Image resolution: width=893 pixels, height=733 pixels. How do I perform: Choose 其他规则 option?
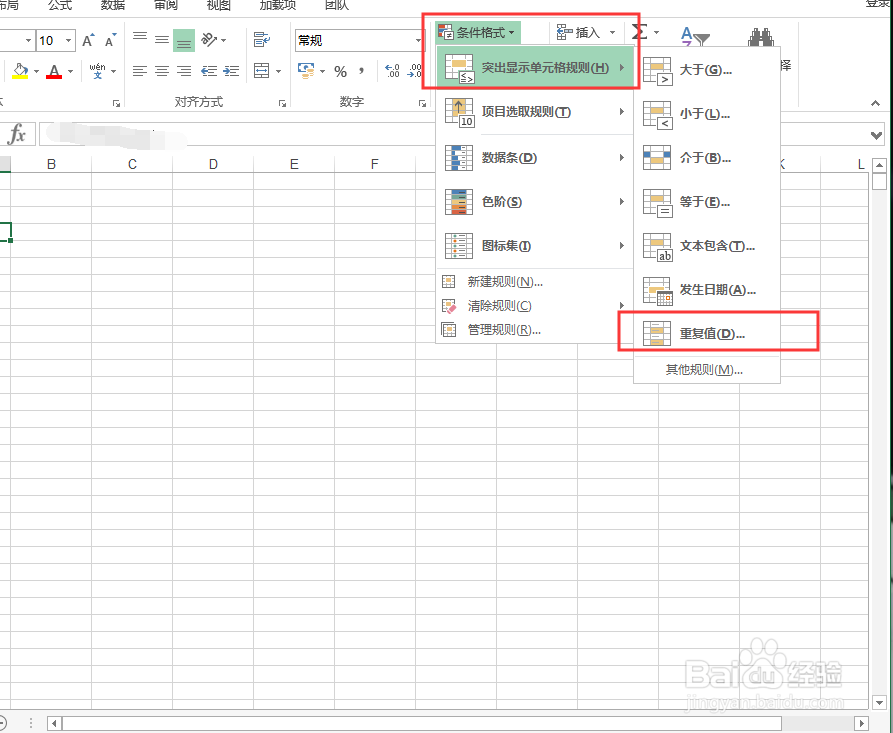click(707, 370)
